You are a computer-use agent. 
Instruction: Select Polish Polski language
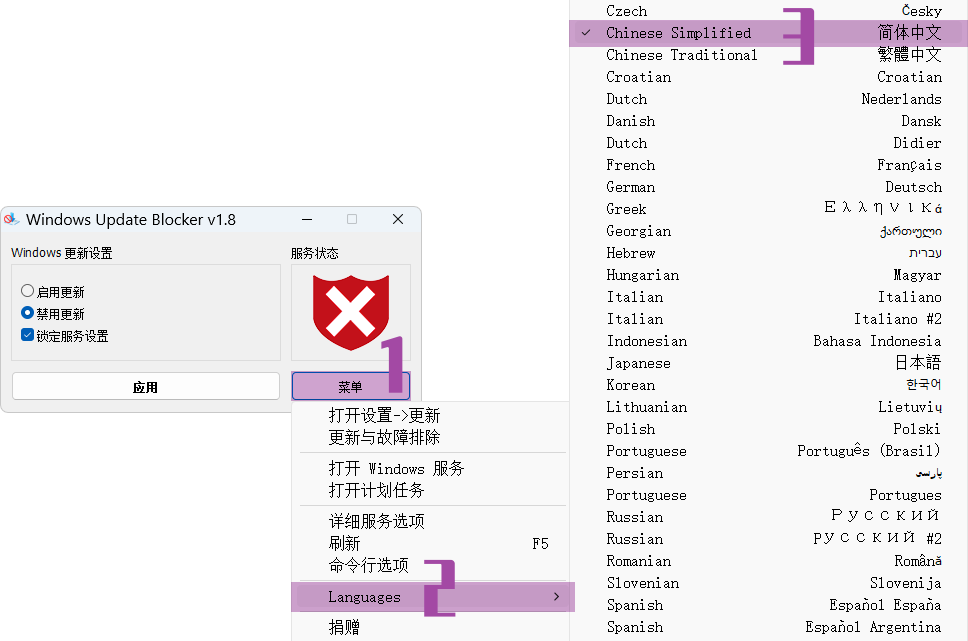click(769, 429)
